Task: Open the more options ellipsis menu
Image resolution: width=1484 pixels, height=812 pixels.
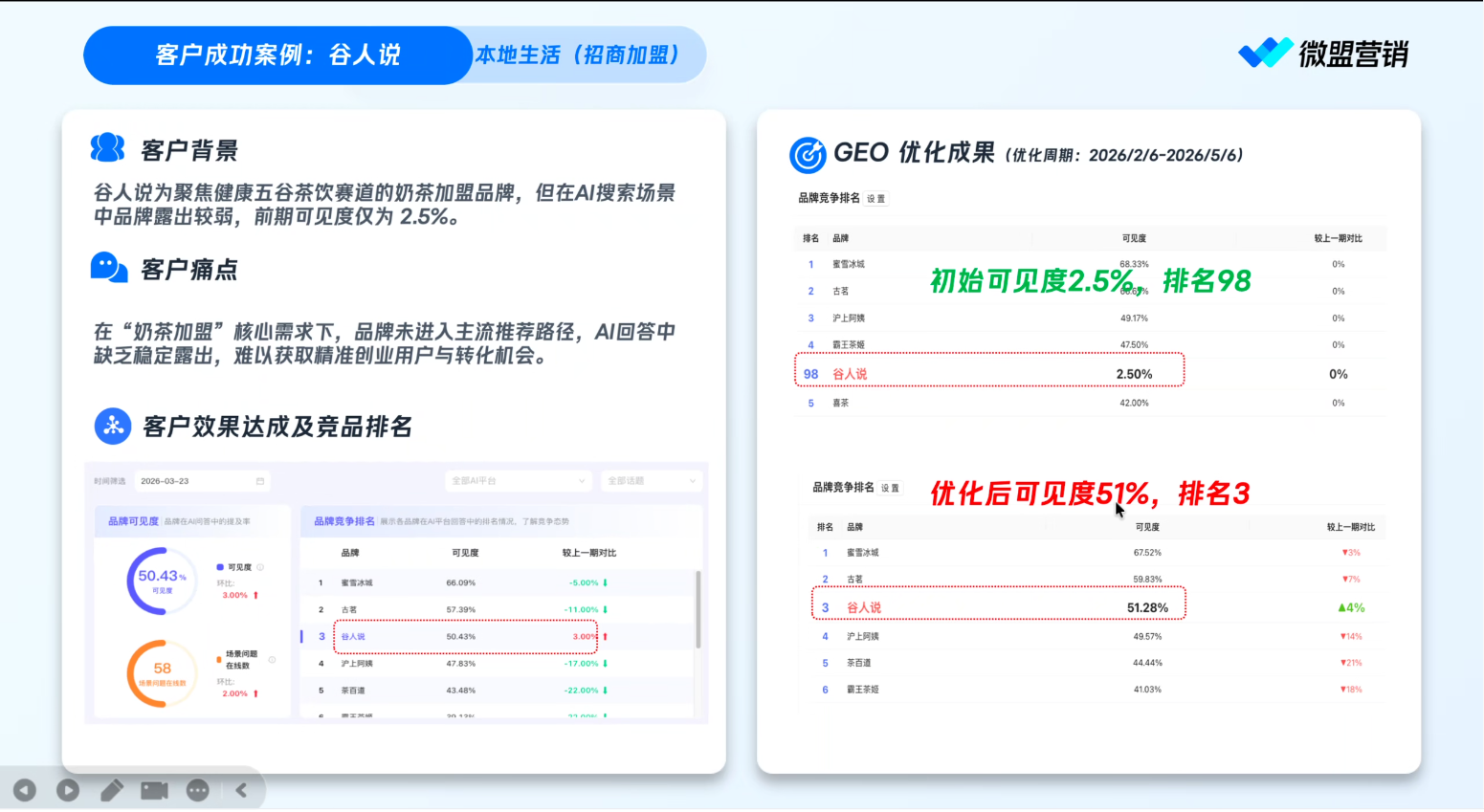Action: [198, 790]
